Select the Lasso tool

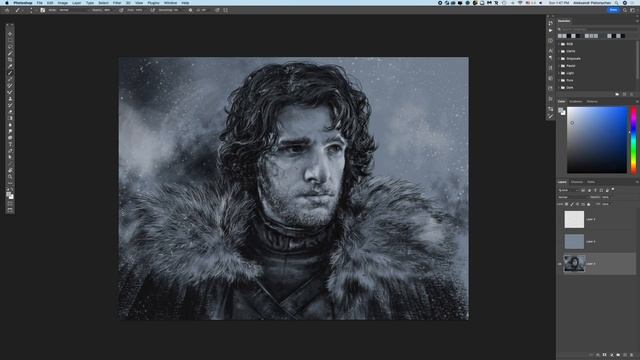(x=10, y=47)
